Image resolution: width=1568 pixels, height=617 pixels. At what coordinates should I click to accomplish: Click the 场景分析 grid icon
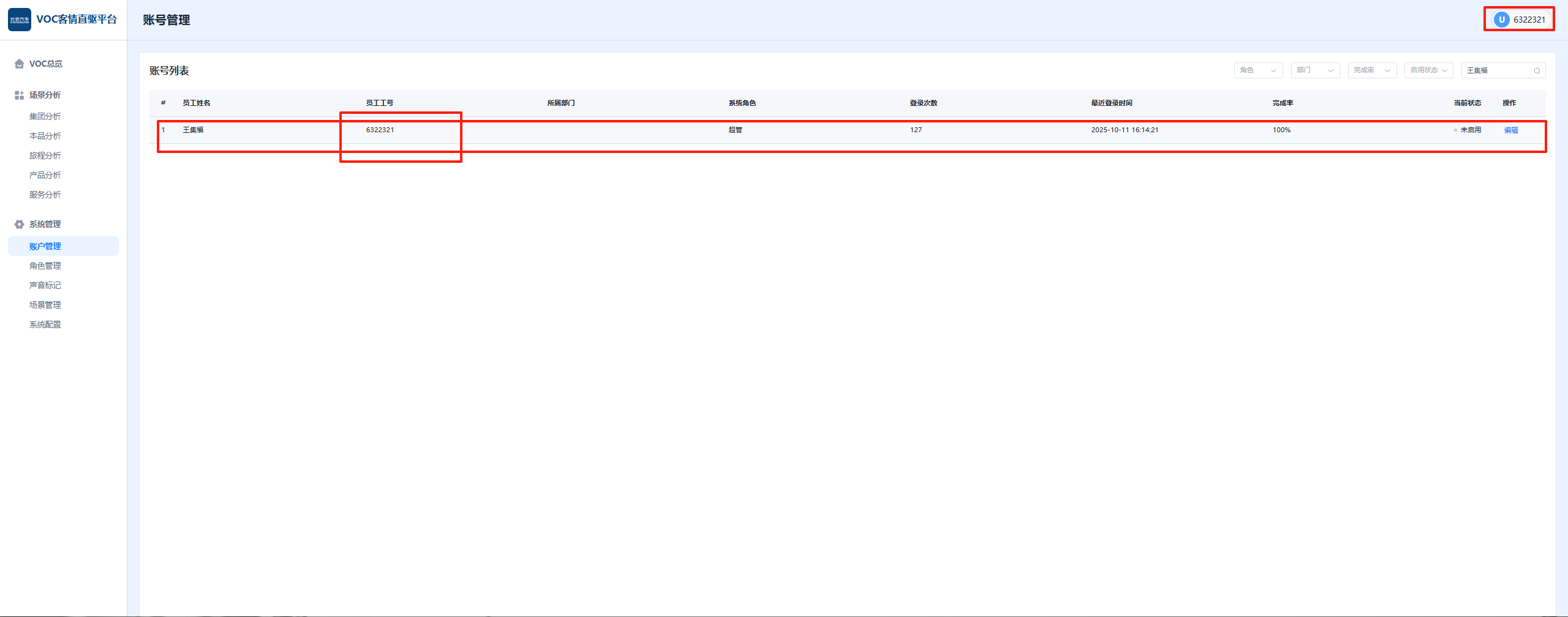(x=19, y=95)
